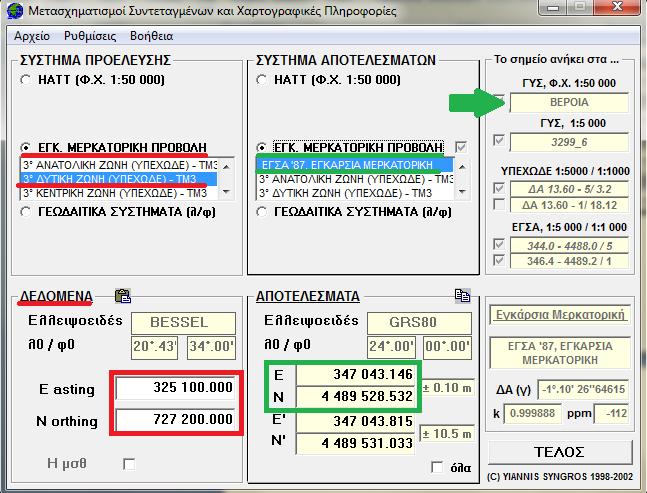Click the source zone list up arrow

(x=226, y=166)
